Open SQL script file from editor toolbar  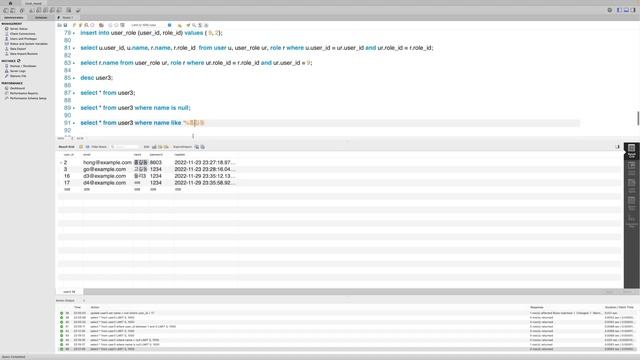(59, 25)
